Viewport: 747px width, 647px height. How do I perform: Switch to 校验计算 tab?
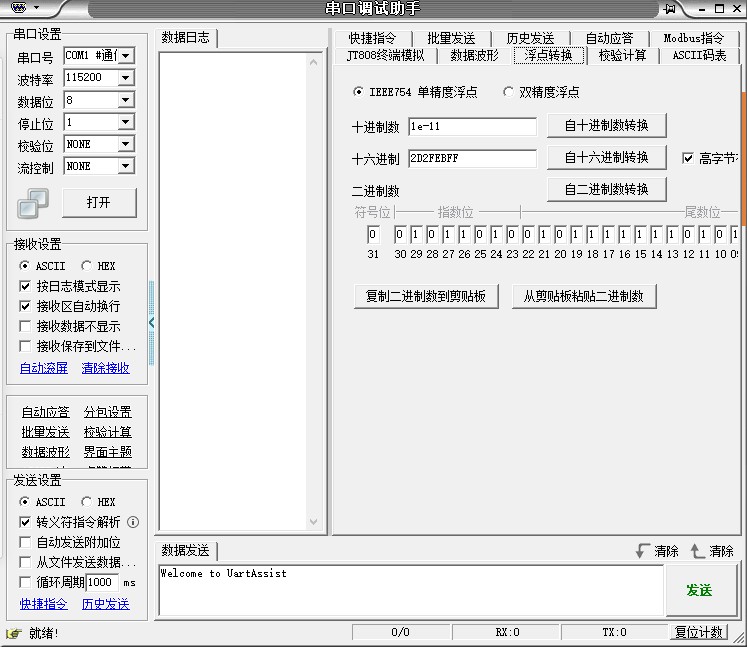pos(622,56)
